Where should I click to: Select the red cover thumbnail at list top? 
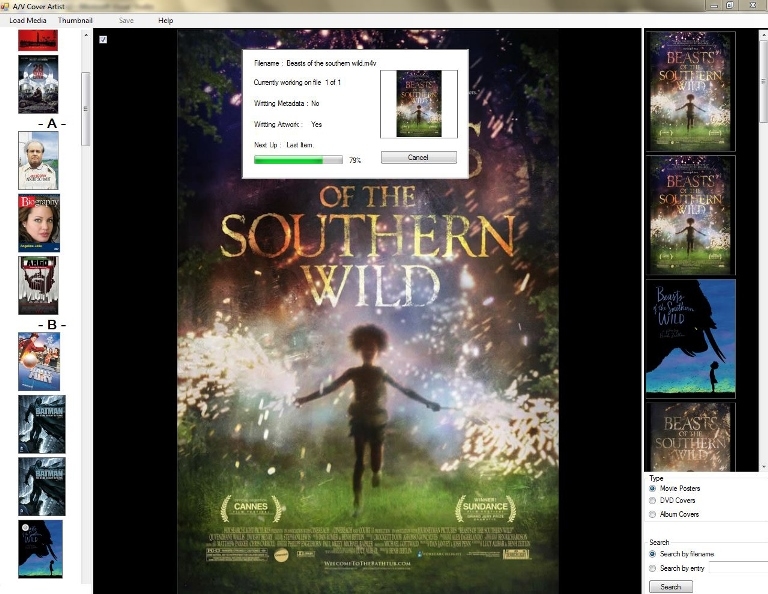tap(38, 40)
